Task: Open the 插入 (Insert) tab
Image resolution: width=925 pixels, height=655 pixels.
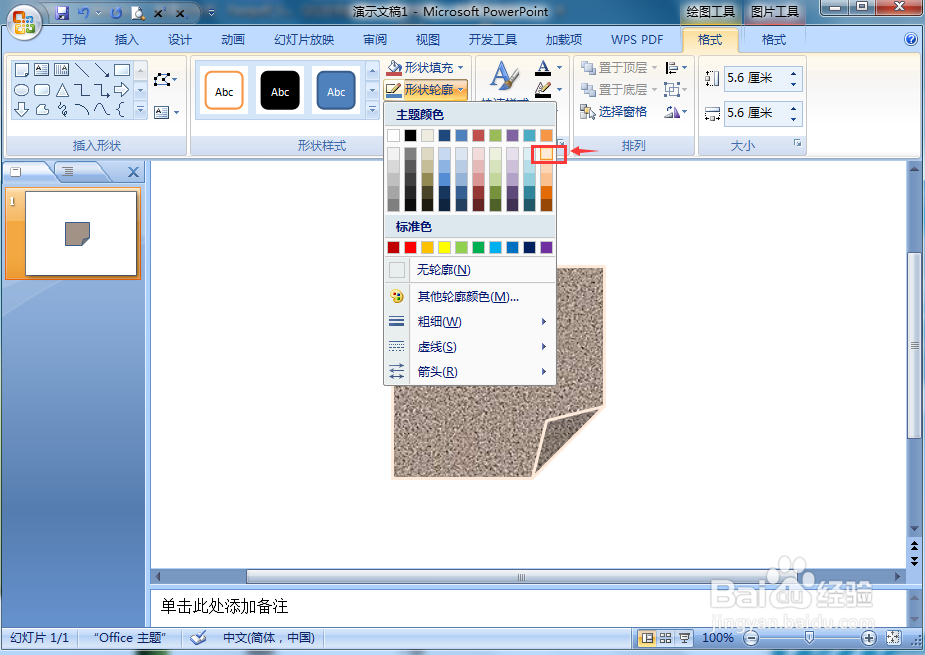Action: [x=126, y=40]
